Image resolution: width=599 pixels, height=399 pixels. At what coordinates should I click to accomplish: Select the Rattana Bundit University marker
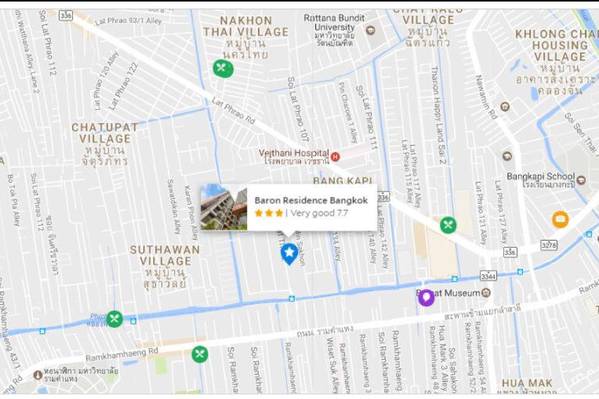pyautogui.click(x=370, y=30)
